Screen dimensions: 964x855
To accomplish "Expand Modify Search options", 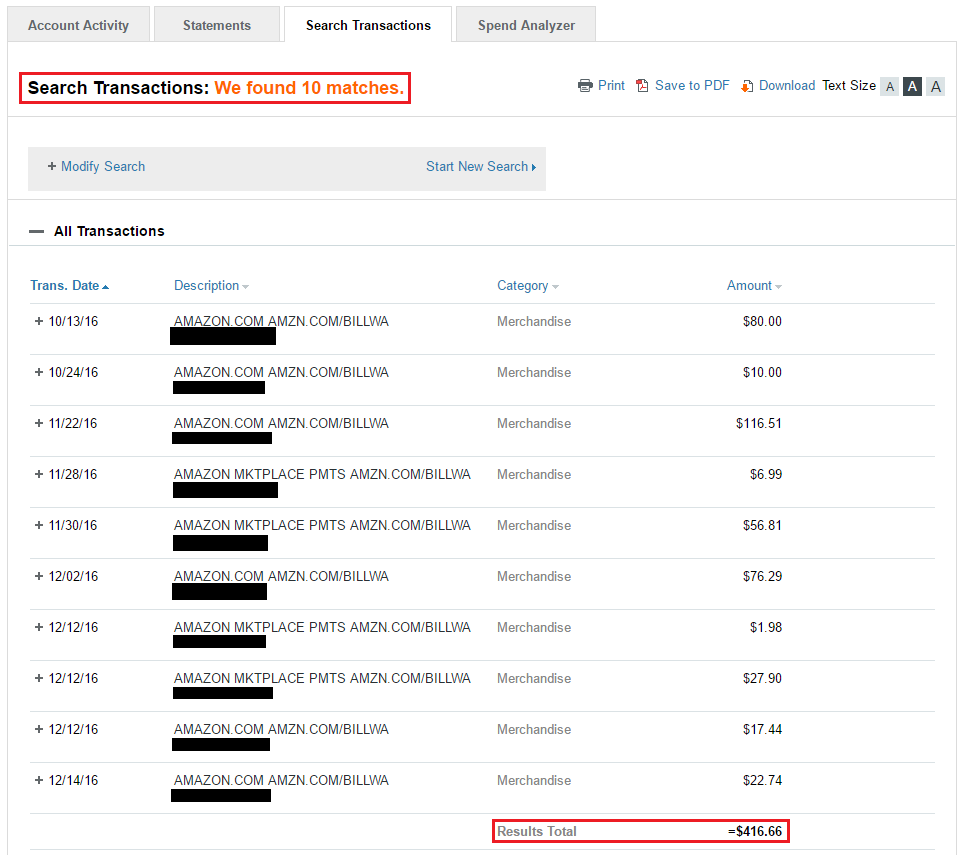I will (x=96, y=167).
